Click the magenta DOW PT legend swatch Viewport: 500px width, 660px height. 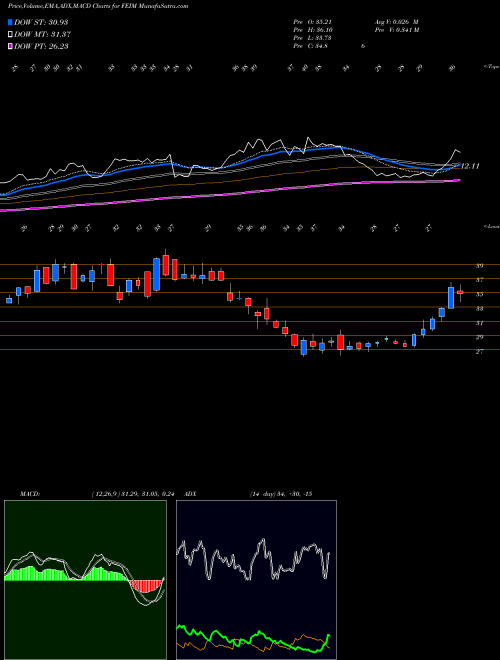10,46
